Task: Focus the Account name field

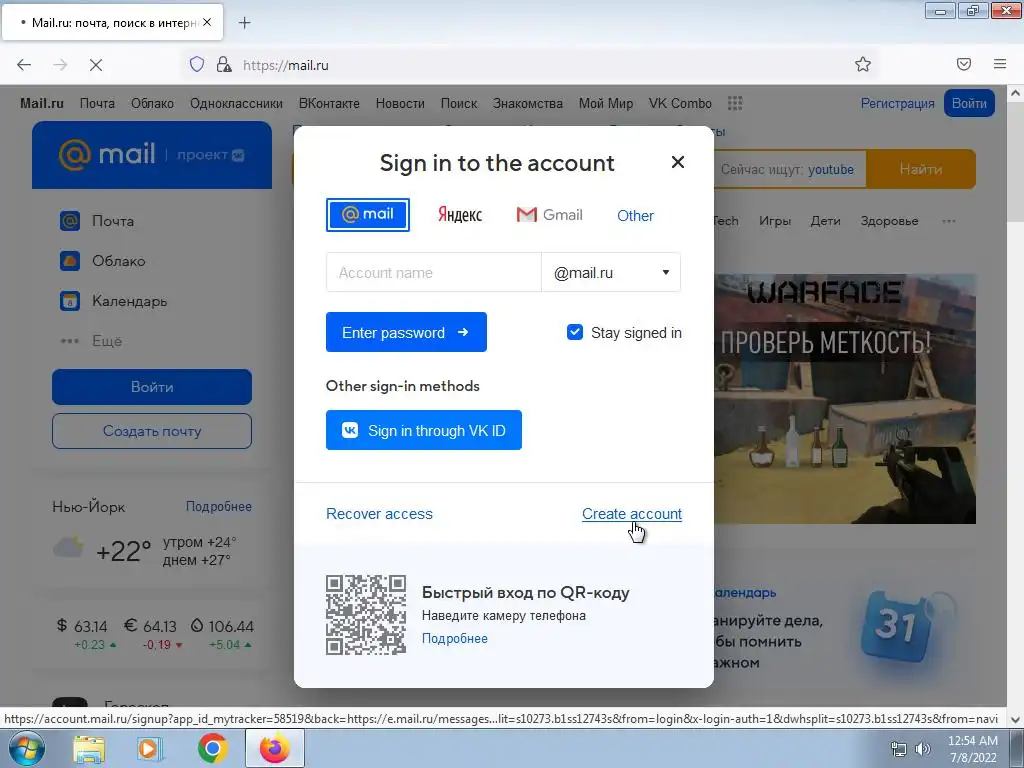Action: click(x=434, y=272)
